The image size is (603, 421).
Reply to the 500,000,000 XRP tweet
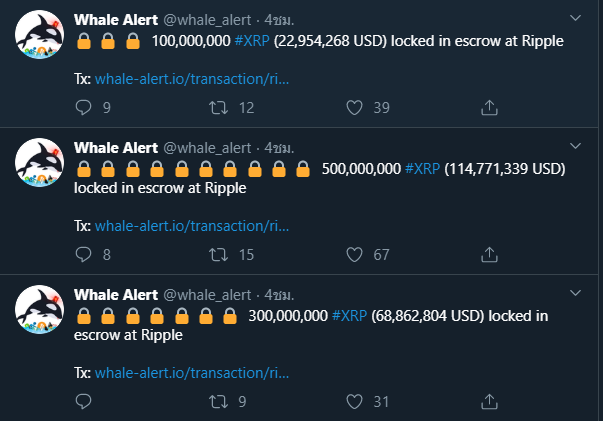click(x=83, y=255)
